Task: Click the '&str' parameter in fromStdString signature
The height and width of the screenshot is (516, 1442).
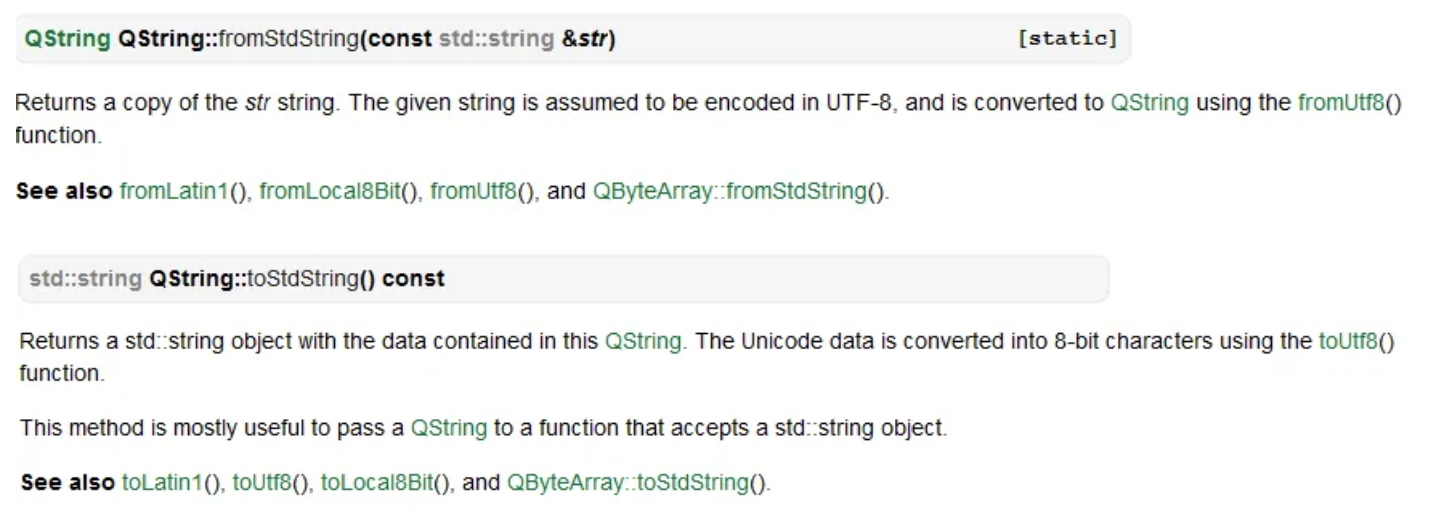Action: tap(585, 39)
